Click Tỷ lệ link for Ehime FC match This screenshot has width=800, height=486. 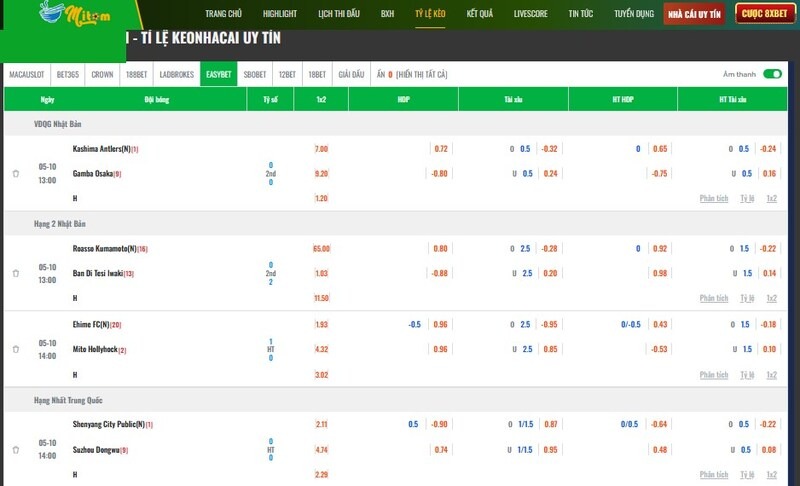pos(747,374)
